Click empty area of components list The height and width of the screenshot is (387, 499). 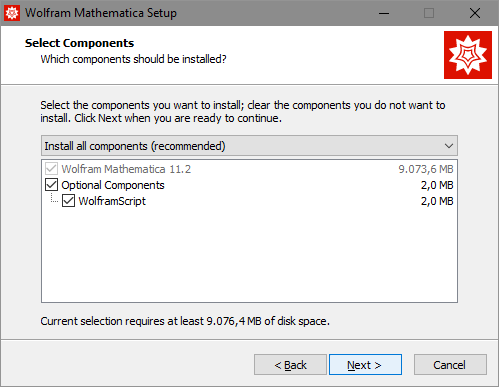click(249, 255)
